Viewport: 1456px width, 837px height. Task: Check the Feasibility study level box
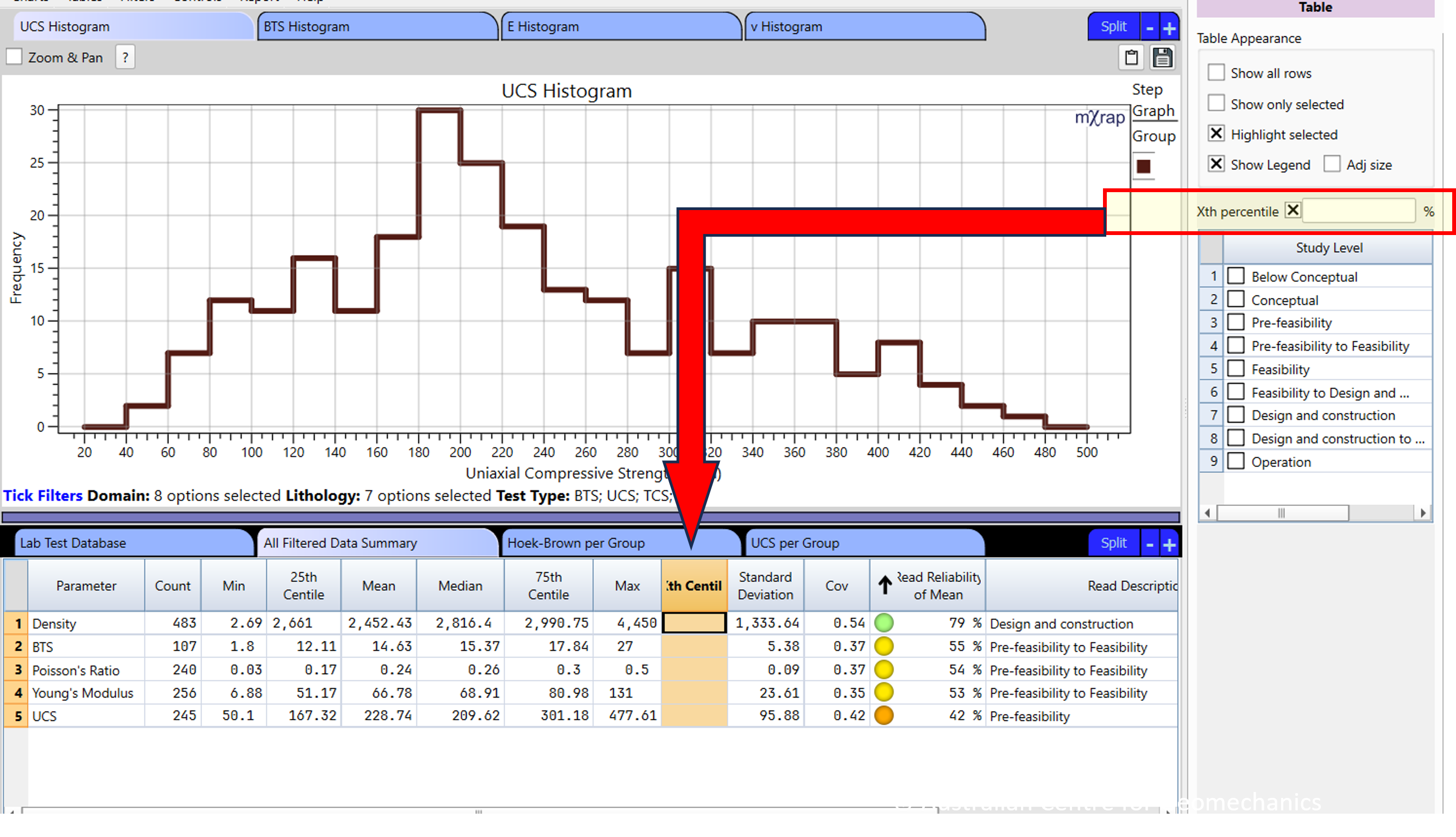[1236, 369]
